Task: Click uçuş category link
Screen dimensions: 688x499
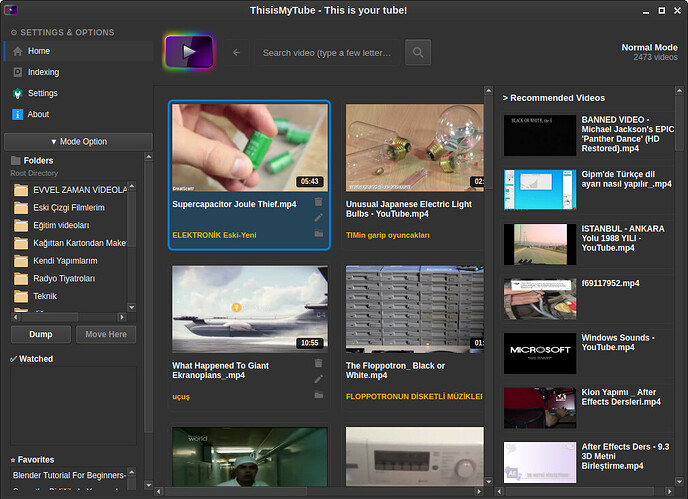Action: (x=181, y=397)
